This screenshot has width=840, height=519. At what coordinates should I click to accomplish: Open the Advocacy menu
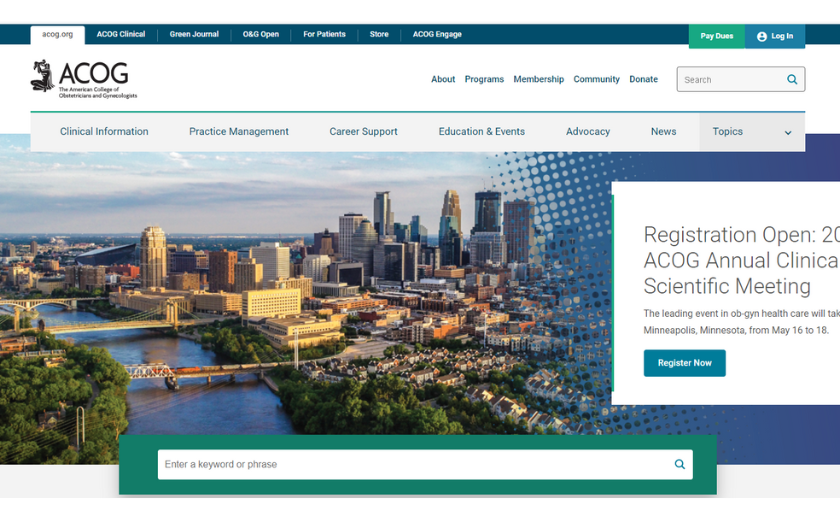(x=588, y=132)
